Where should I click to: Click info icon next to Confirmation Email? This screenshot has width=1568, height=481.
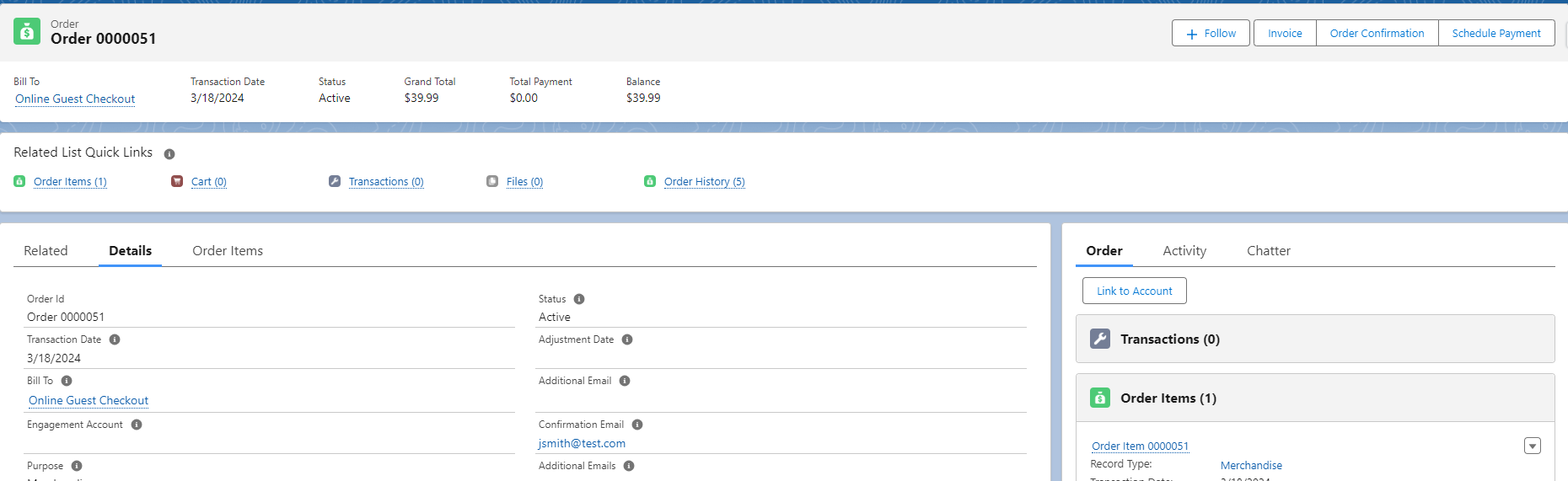(x=637, y=425)
